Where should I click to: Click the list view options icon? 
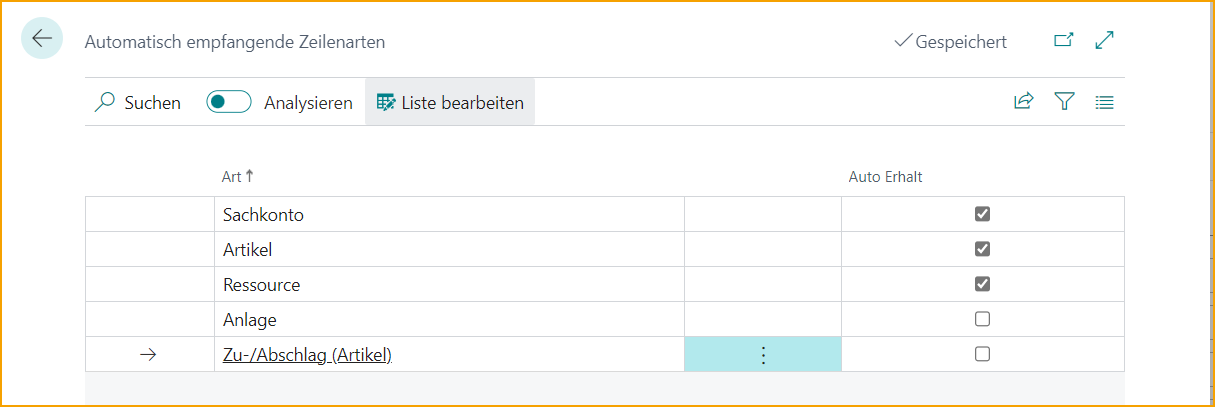(x=1104, y=102)
